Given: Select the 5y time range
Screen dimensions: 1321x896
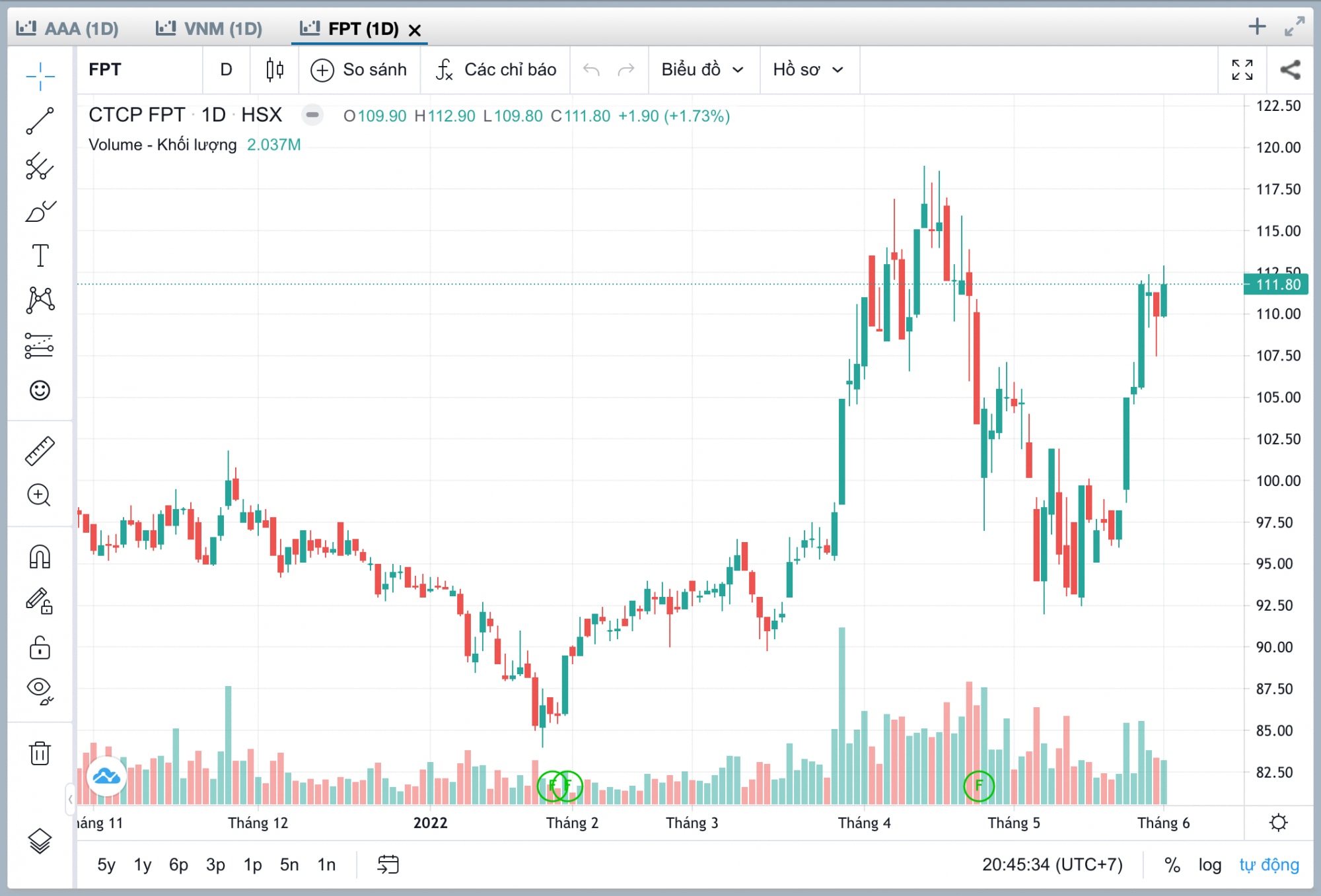Looking at the screenshot, I should point(106,864).
